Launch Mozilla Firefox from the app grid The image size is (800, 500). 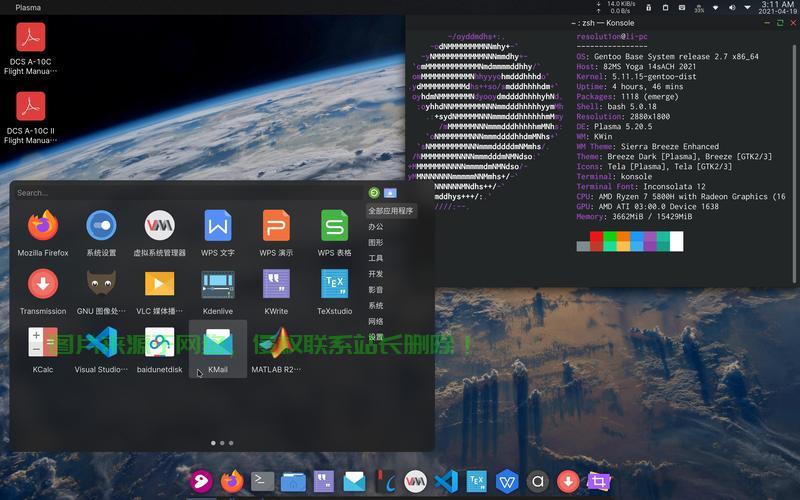click(43, 227)
